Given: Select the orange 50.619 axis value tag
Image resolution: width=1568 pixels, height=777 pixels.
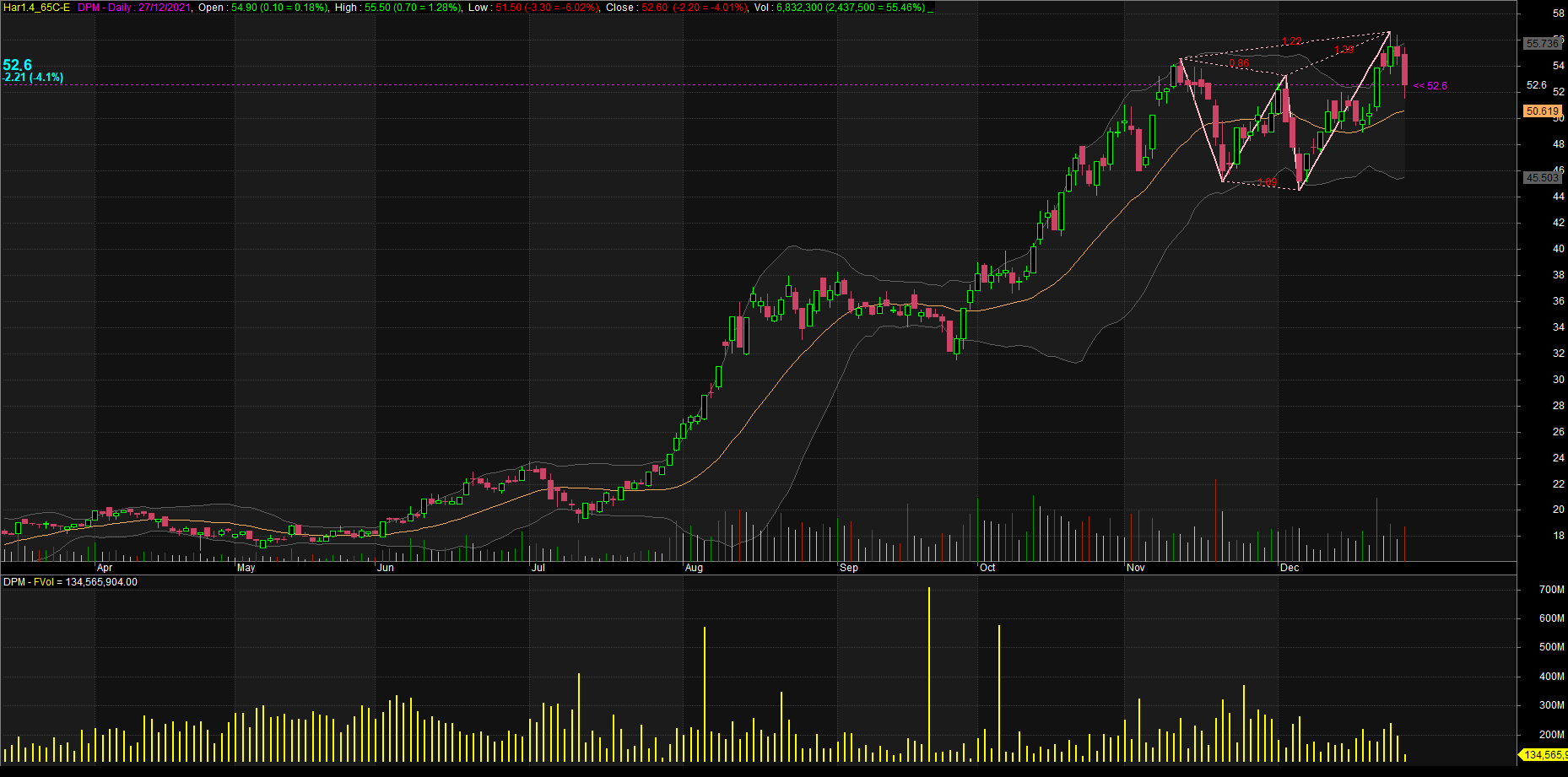Looking at the screenshot, I should [1542, 111].
